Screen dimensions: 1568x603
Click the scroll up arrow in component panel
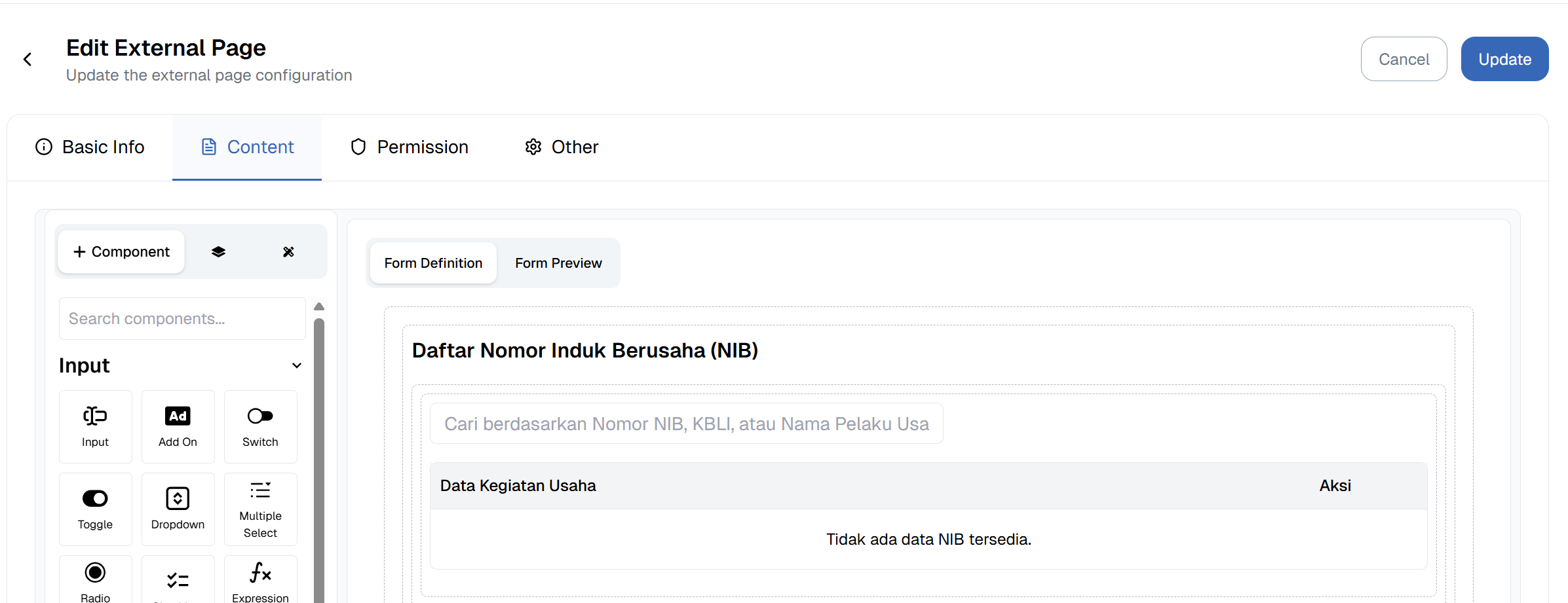pos(319,306)
